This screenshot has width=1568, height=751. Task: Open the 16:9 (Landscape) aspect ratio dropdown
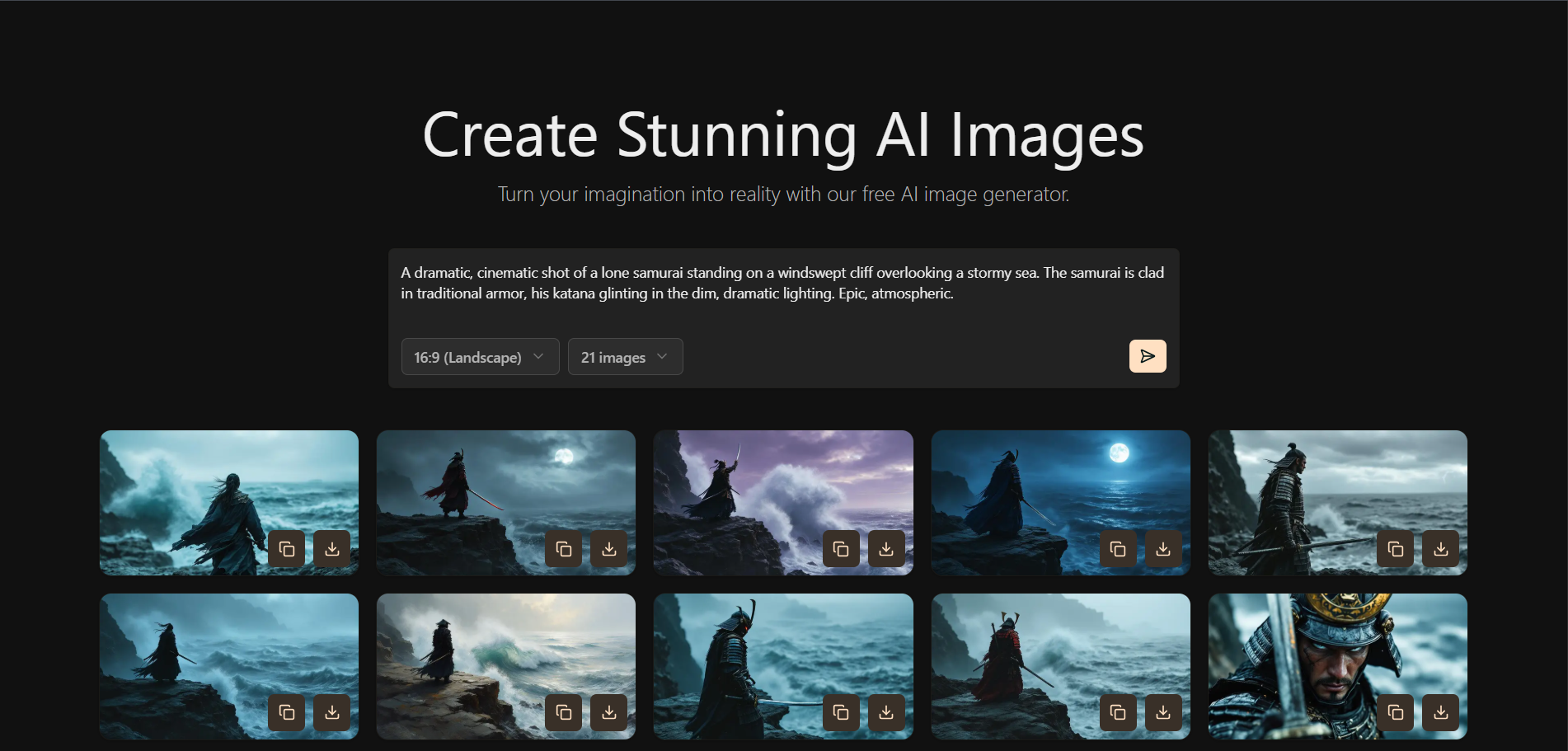pyautogui.click(x=480, y=356)
